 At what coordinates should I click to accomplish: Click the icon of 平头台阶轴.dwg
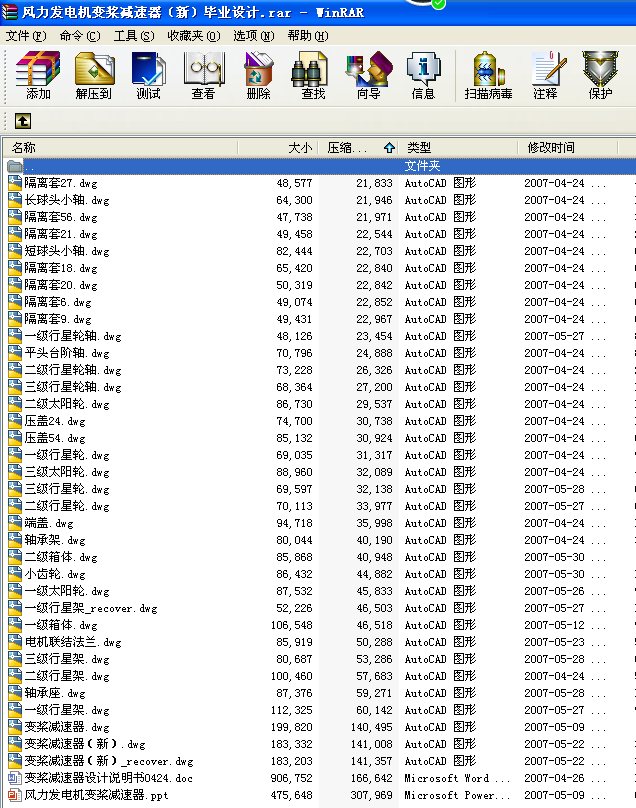pos(15,353)
